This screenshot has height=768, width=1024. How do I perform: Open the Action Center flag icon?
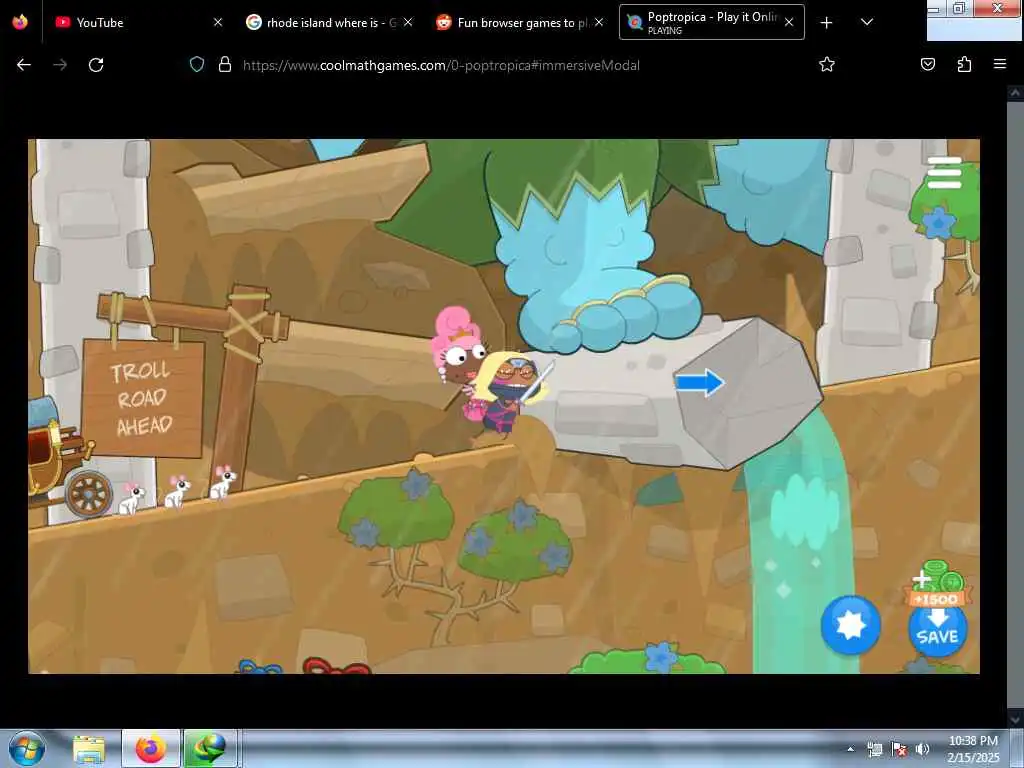click(x=899, y=750)
